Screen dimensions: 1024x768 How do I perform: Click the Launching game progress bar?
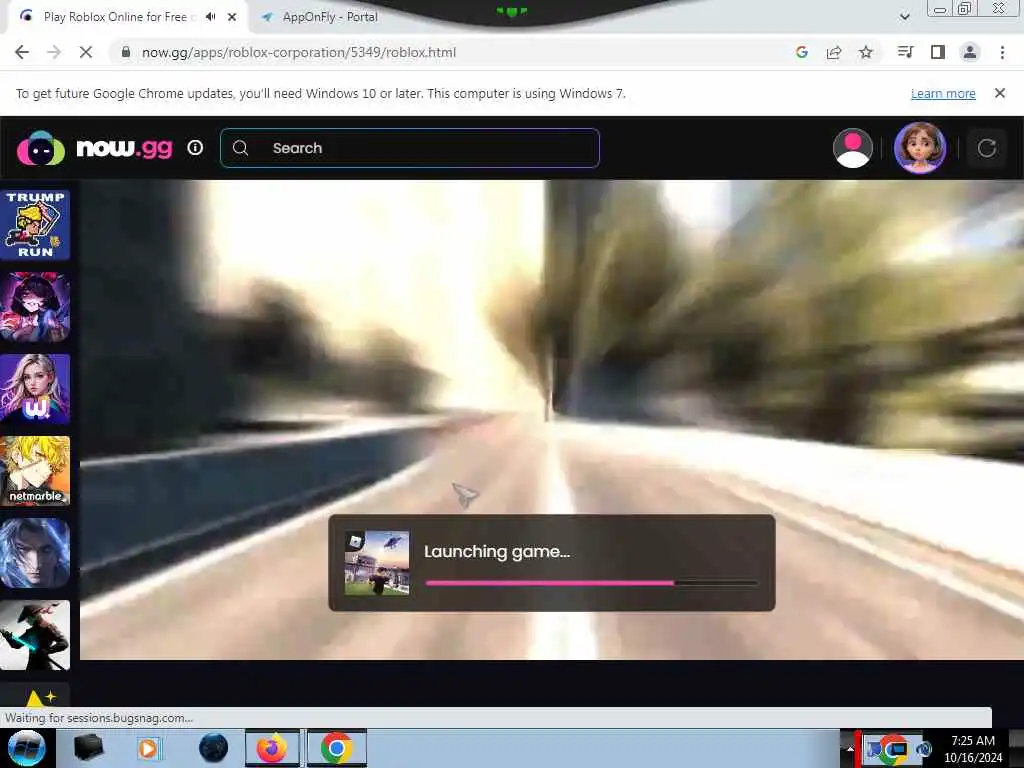(x=592, y=583)
